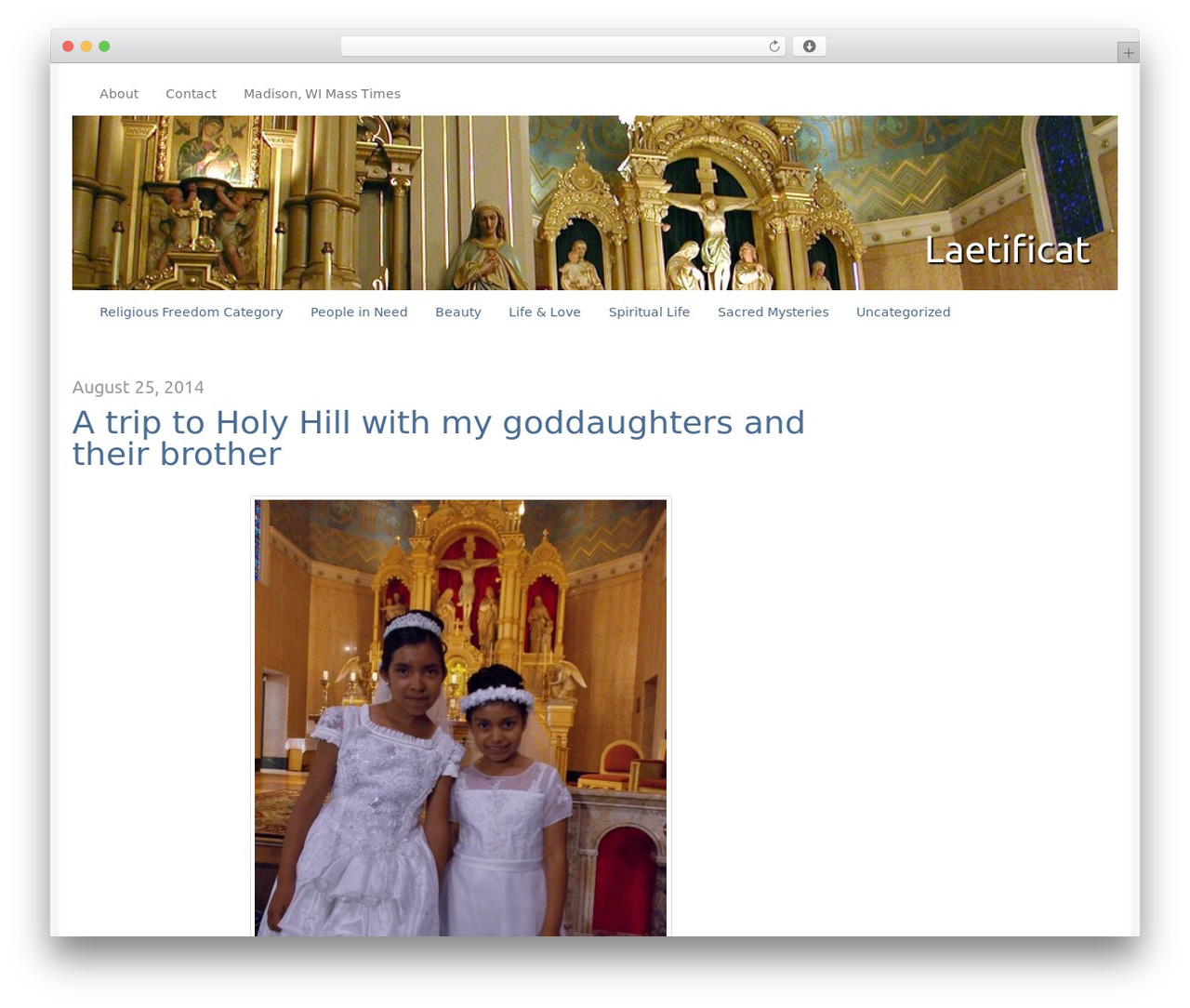Click the browser reload icon
Image resolution: width=1190 pixels, height=1008 pixels.
point(773,46)
